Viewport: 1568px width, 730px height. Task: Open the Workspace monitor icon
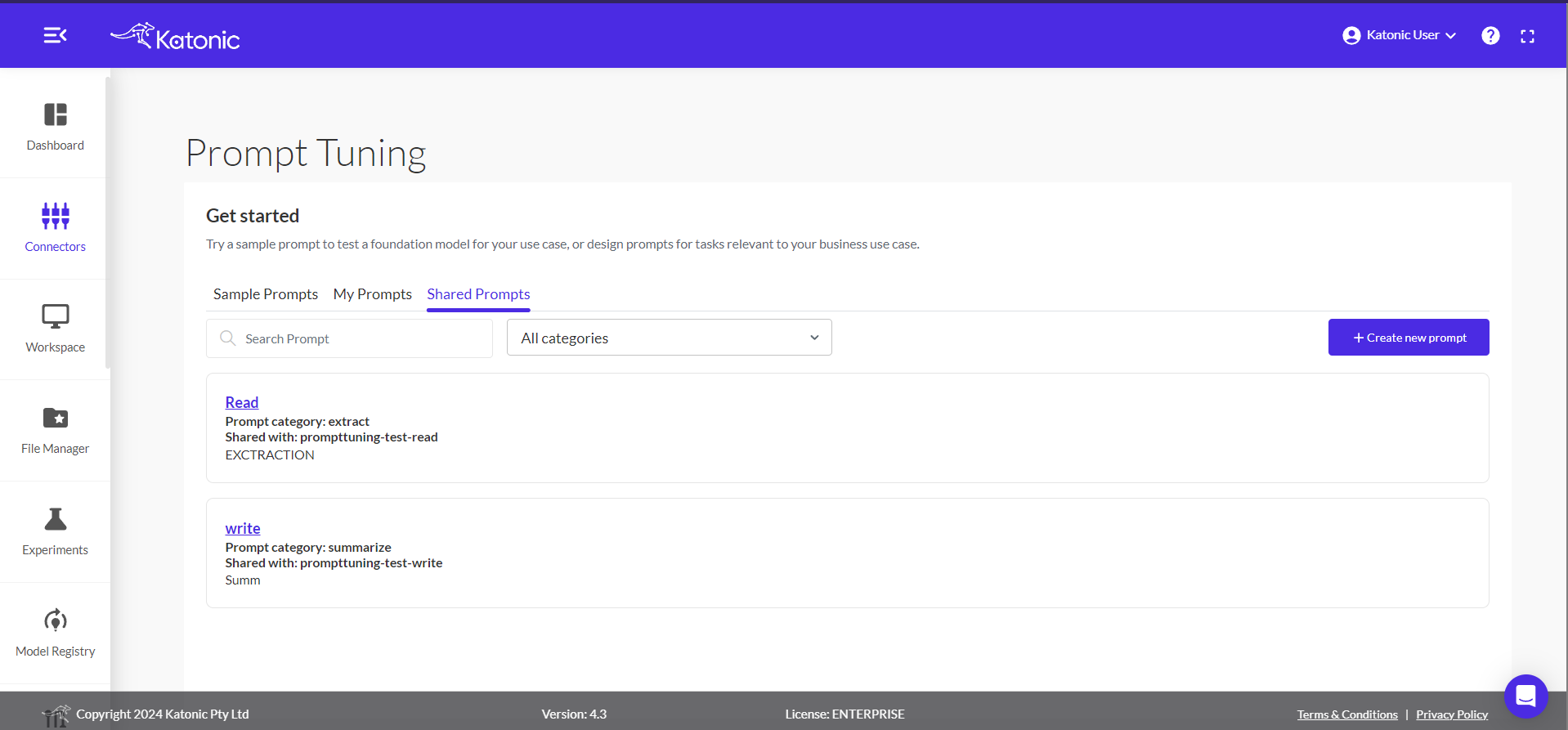[56, 316]
